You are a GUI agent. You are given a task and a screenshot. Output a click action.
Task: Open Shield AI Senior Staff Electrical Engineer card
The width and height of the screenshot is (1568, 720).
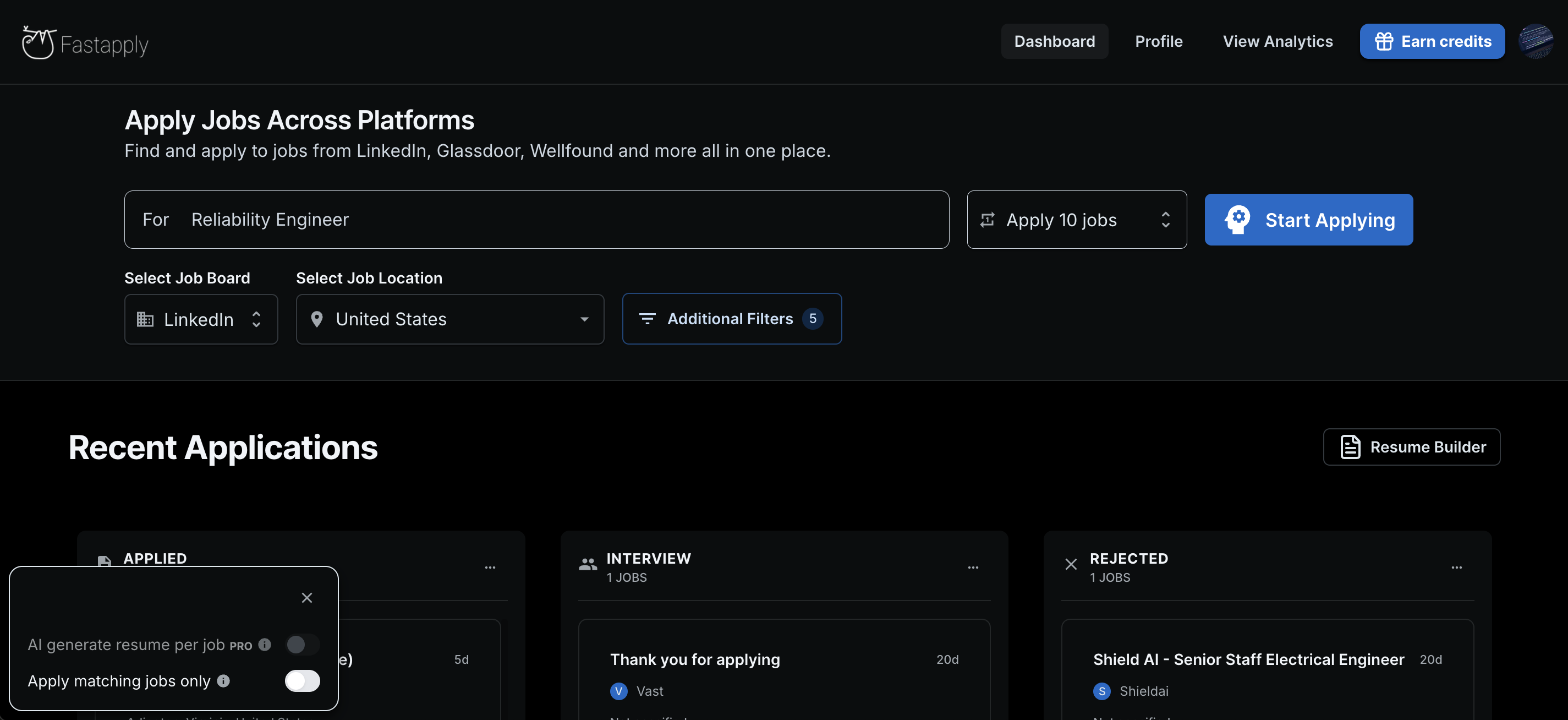pyautogui.click(x=1267, y=670)
